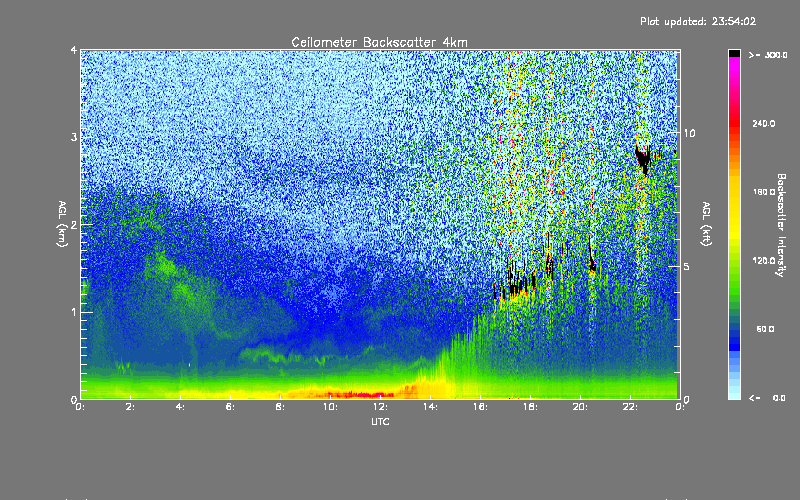Image resolution: width=800 pixels, height=500 pixels.
Task: Click the "5" tick on the AGL kft axis
Action: (687, 266)
